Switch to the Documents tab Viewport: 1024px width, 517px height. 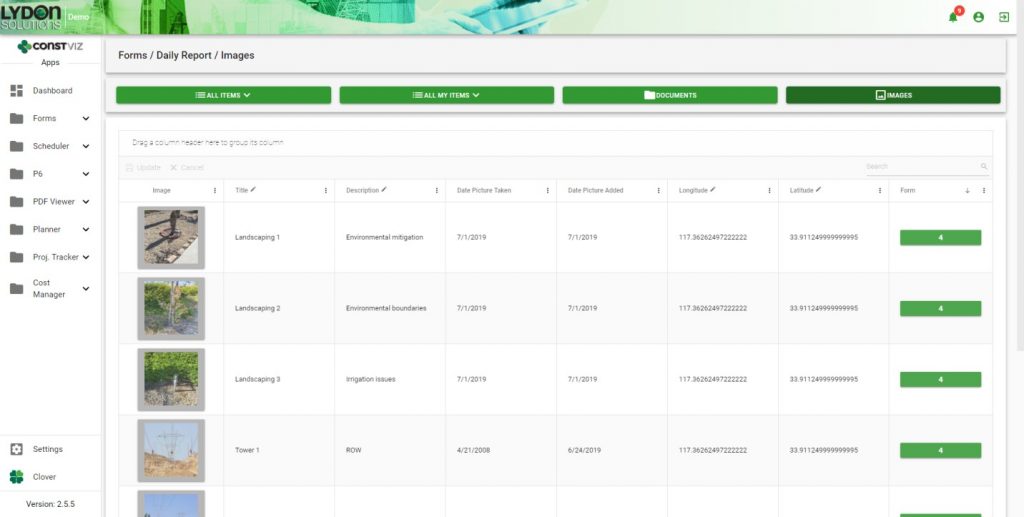[x=669, y=95]
